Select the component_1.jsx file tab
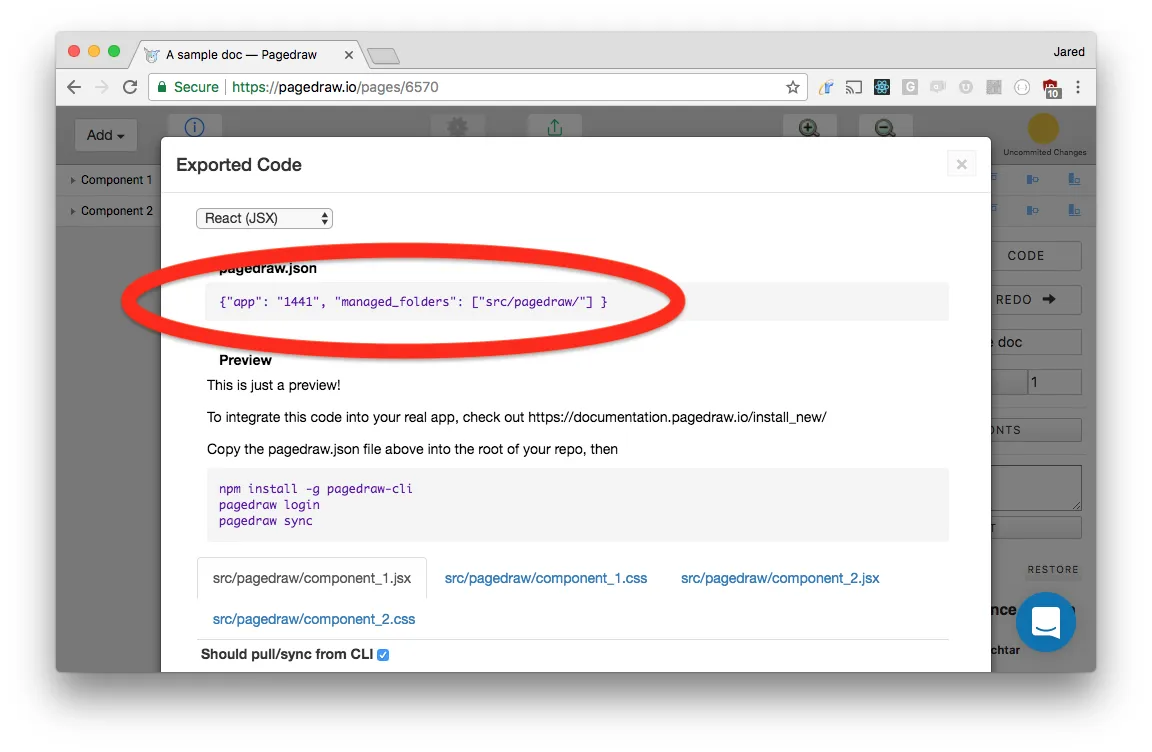This screenshot has height=752, width=1152. [x=312, y=578]
